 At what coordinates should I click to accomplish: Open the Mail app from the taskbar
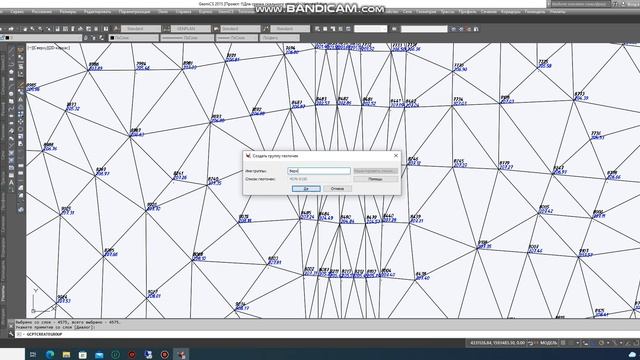99,355
